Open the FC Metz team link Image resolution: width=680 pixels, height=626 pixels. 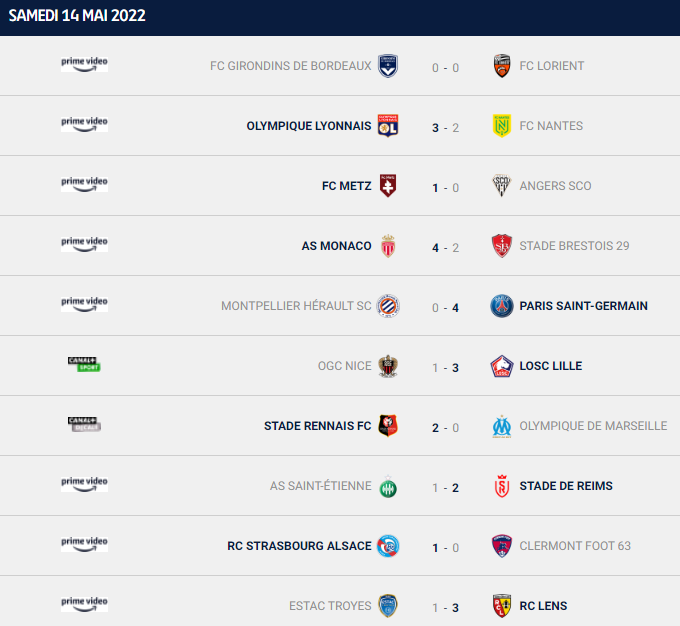(x=347, y=186)
